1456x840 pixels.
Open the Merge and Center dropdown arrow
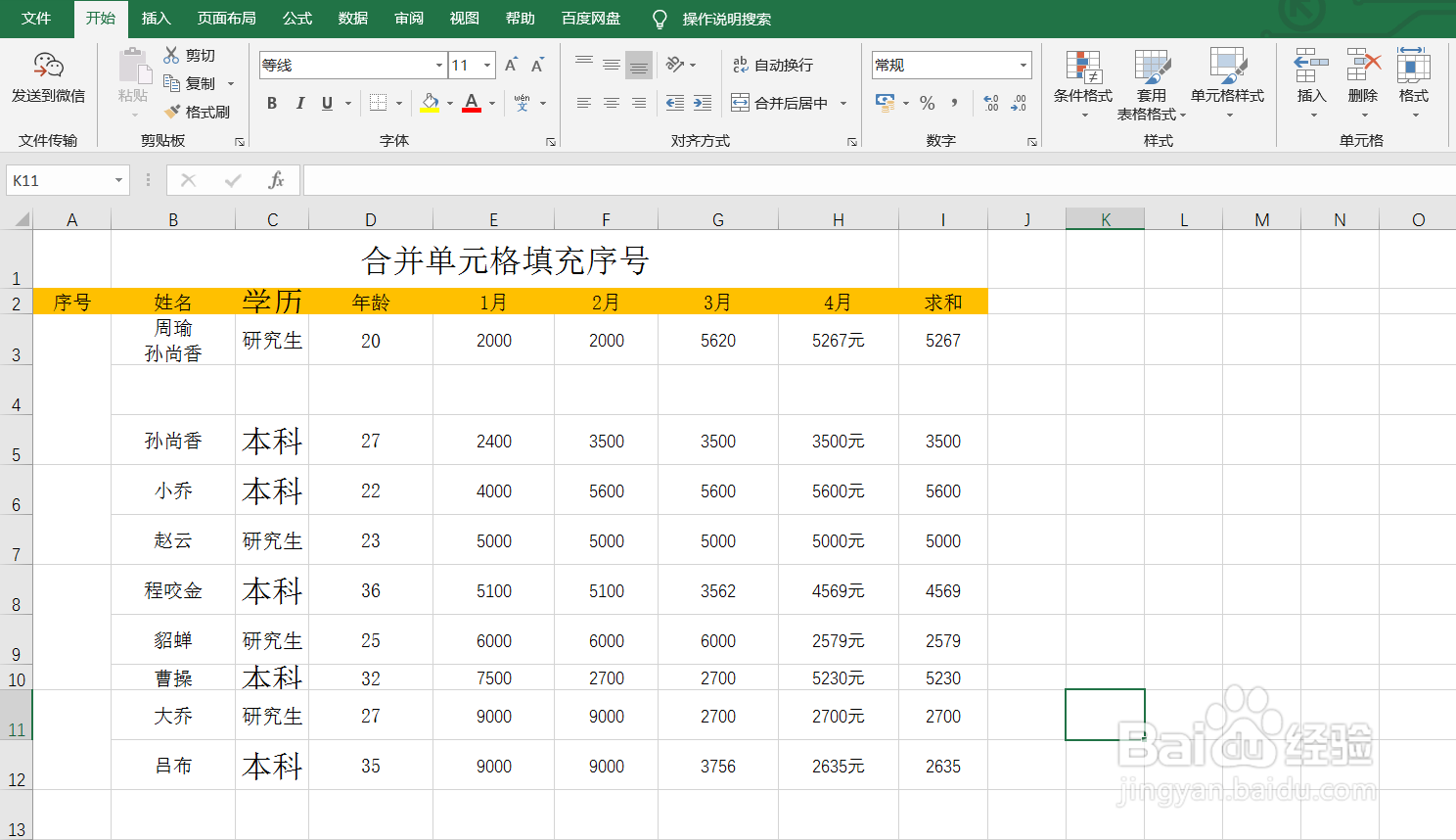(842, 103)
